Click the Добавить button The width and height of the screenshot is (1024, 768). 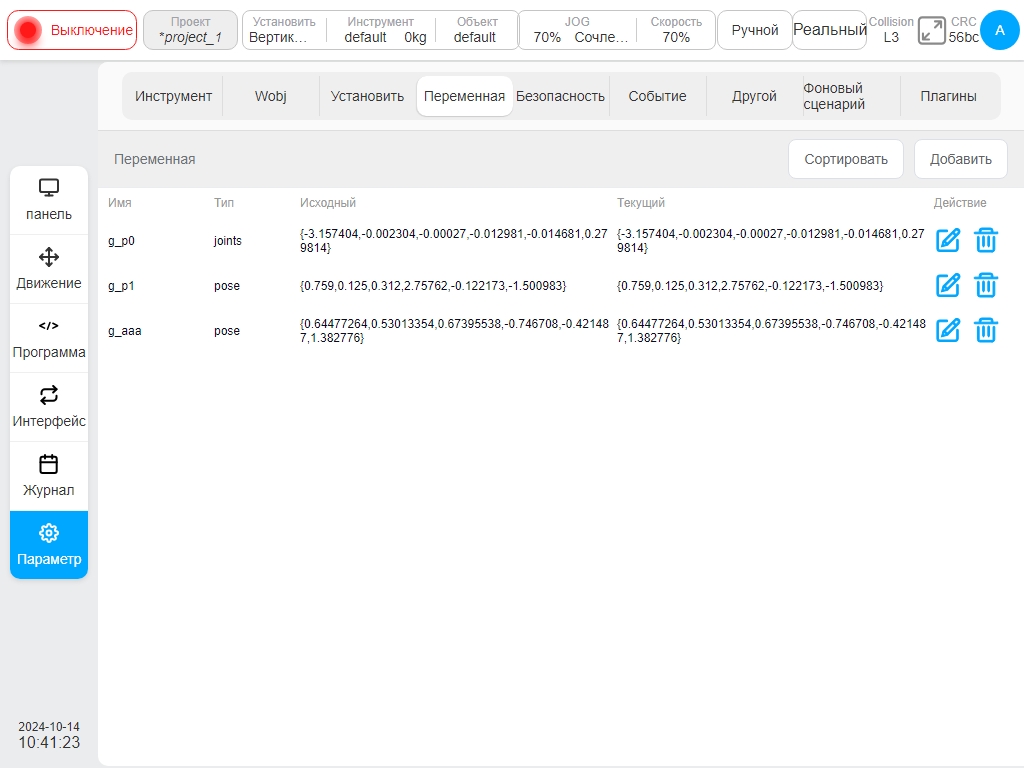pos(961,159)
